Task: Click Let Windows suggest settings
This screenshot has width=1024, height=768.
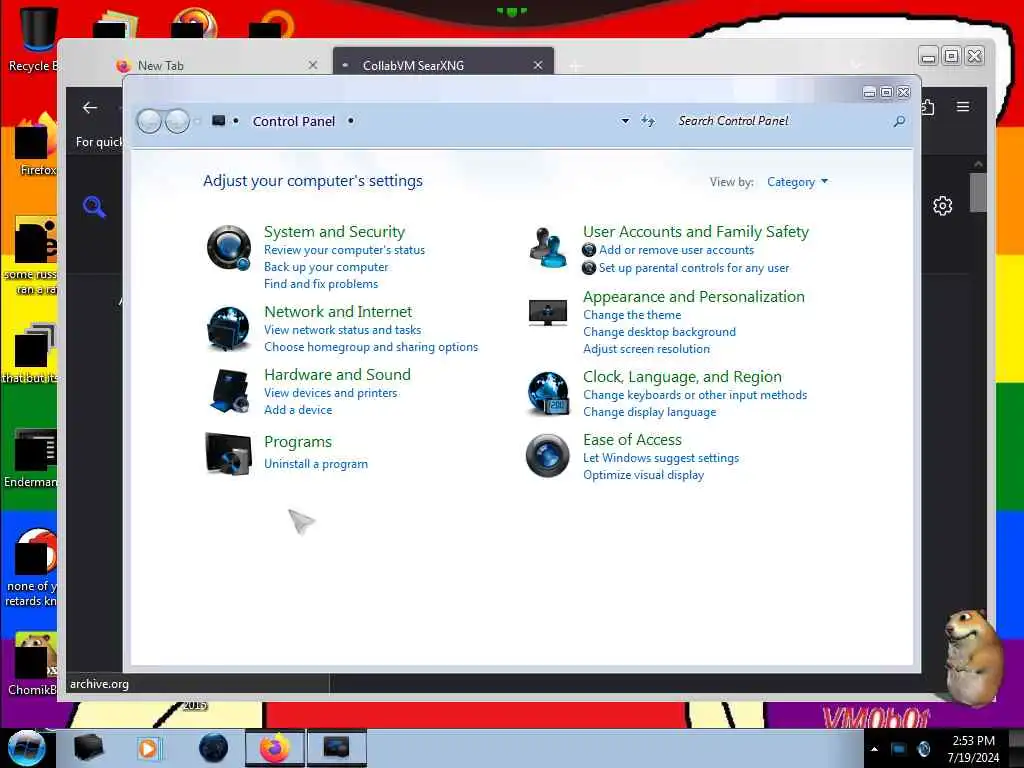Action: click(x=661, y=458)
